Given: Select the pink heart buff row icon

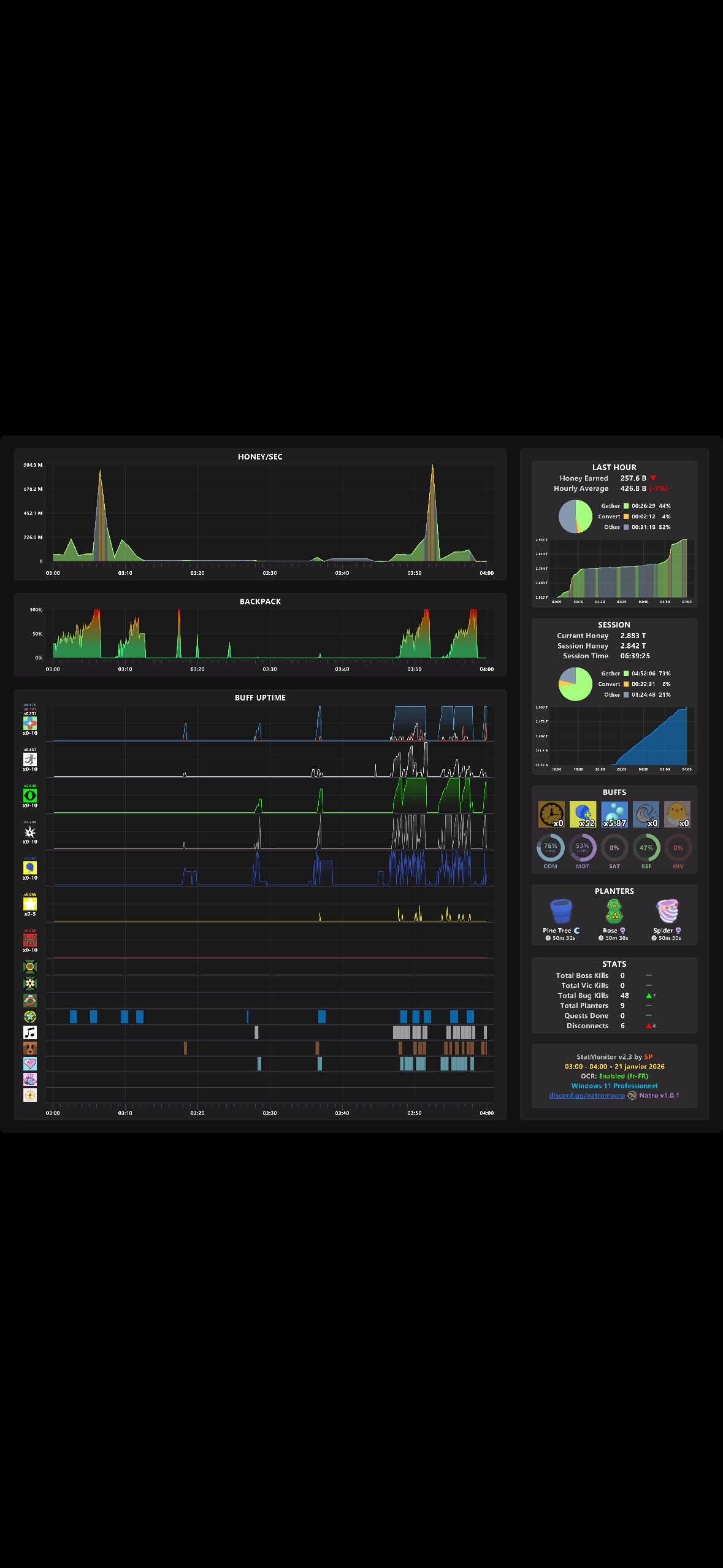Looking at the screenshot, I should click(30, 1063).
